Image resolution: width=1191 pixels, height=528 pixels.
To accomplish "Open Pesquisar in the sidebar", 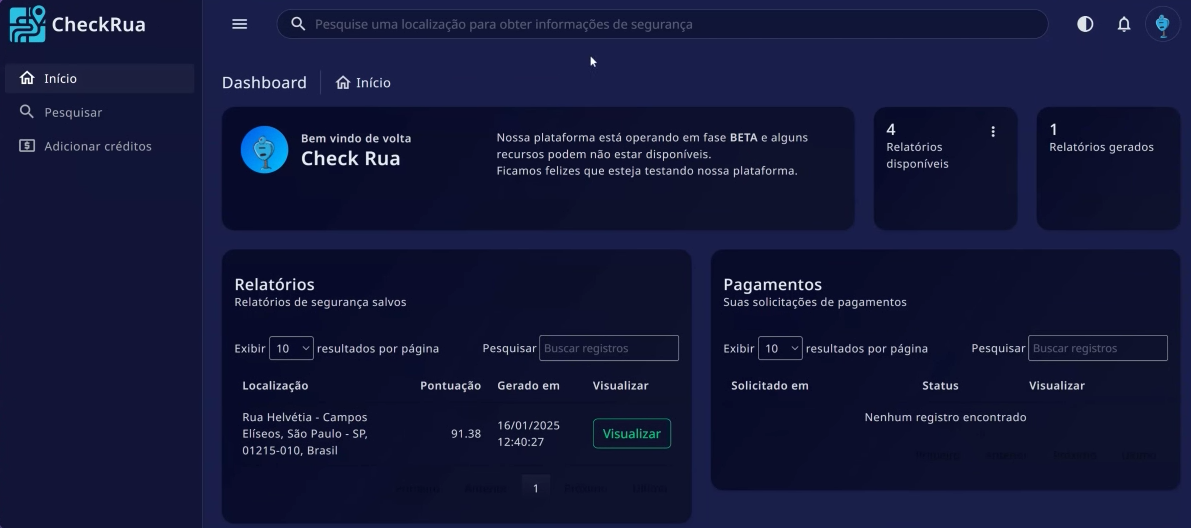I will [100, 112].
